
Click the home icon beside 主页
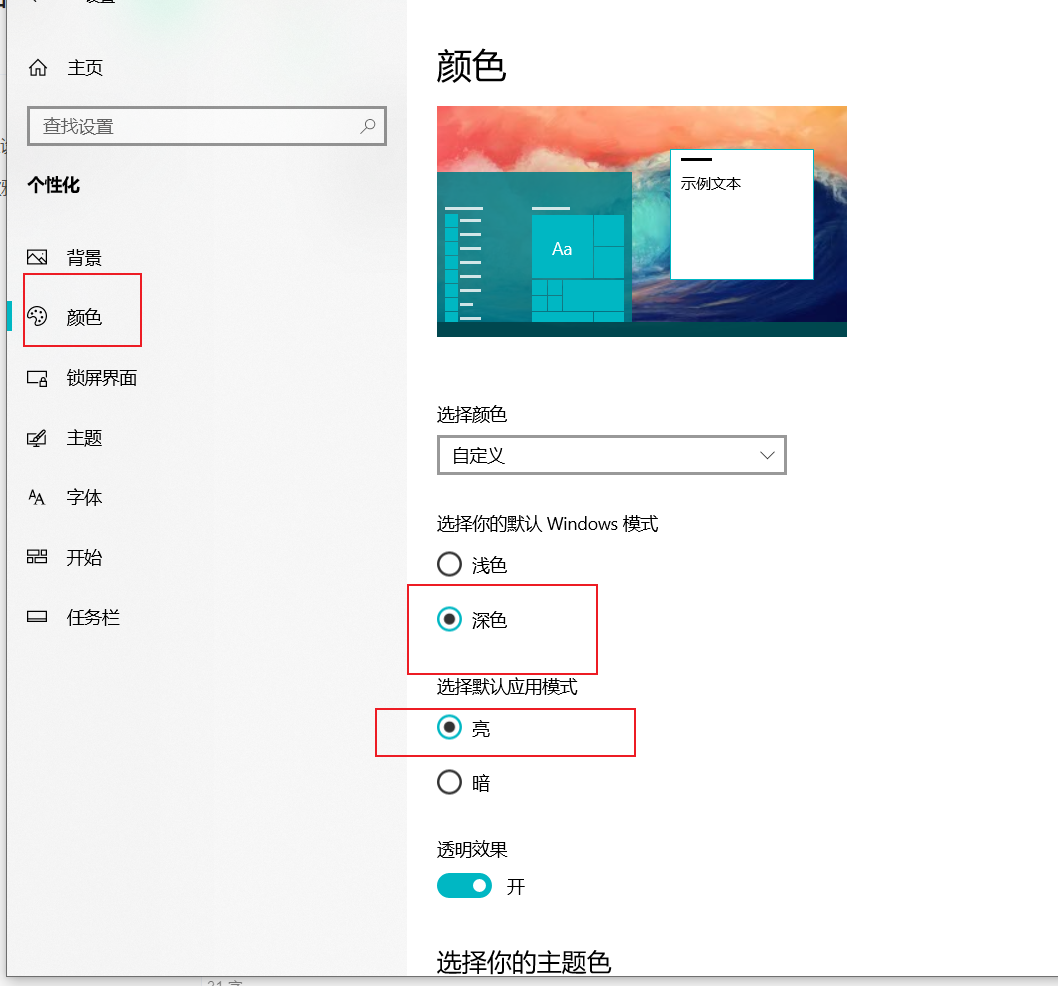[x=38, y=67]
